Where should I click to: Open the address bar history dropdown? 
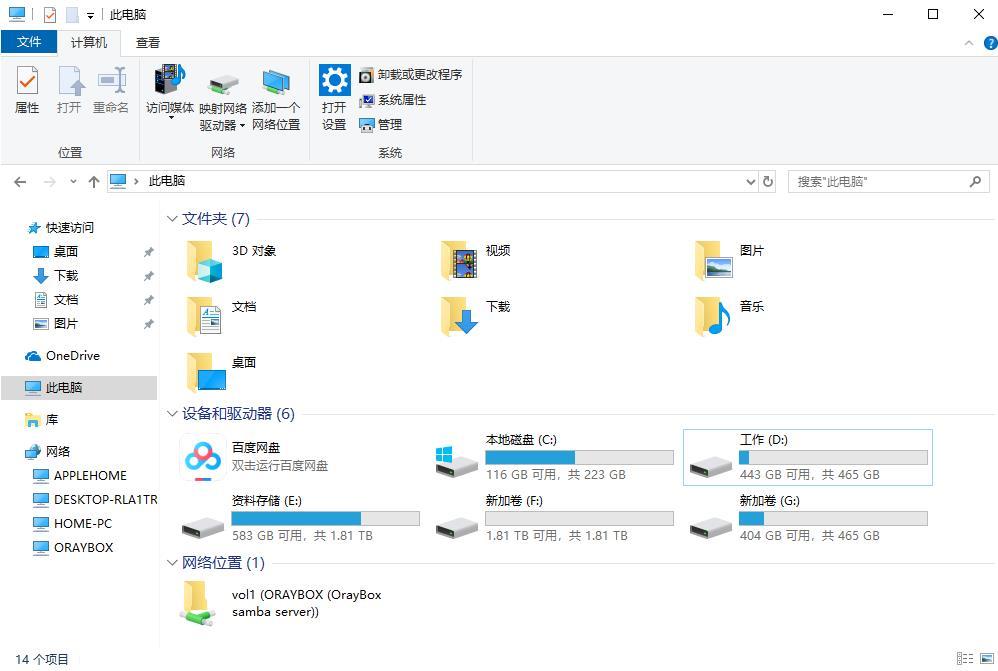click(750, 181)
